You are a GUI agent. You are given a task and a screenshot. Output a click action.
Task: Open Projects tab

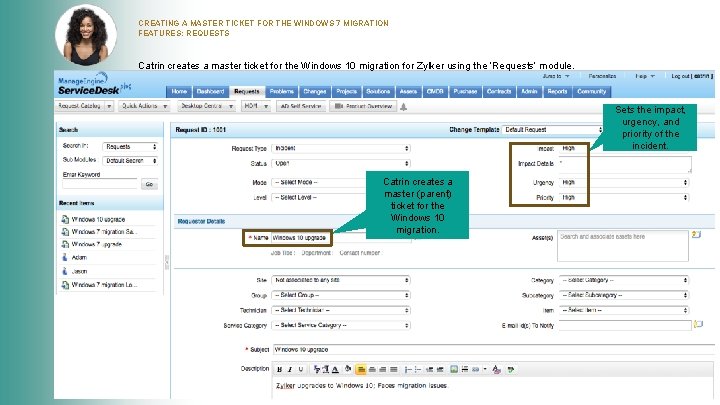(346, 91)
